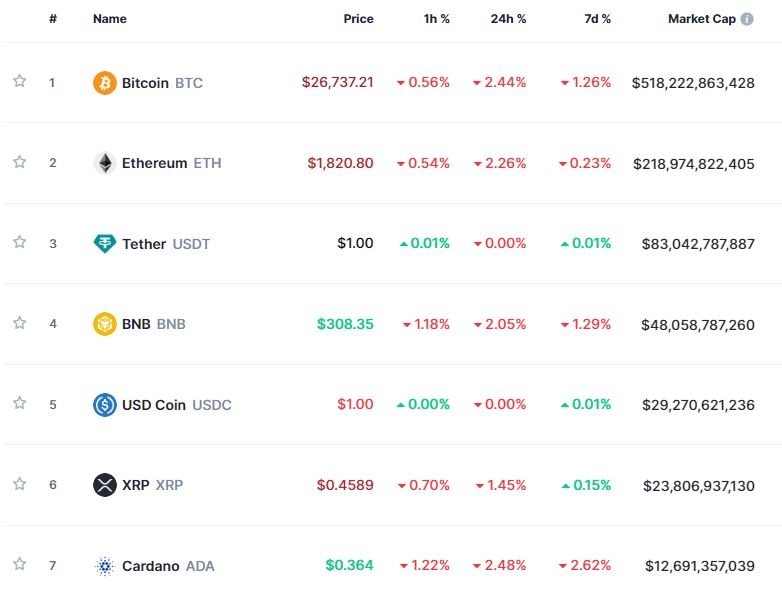The width and height of the screenshot is (782, 600).
Task: Toggle the watchlist star for Ethereum
Action: click(x=19, y=162)
